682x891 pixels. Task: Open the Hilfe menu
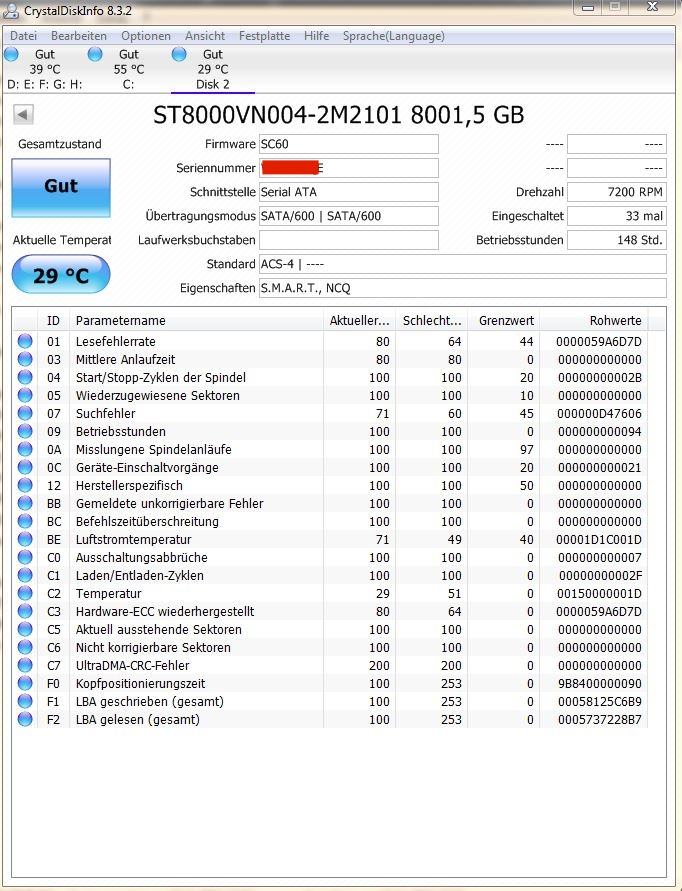[317, 36]
